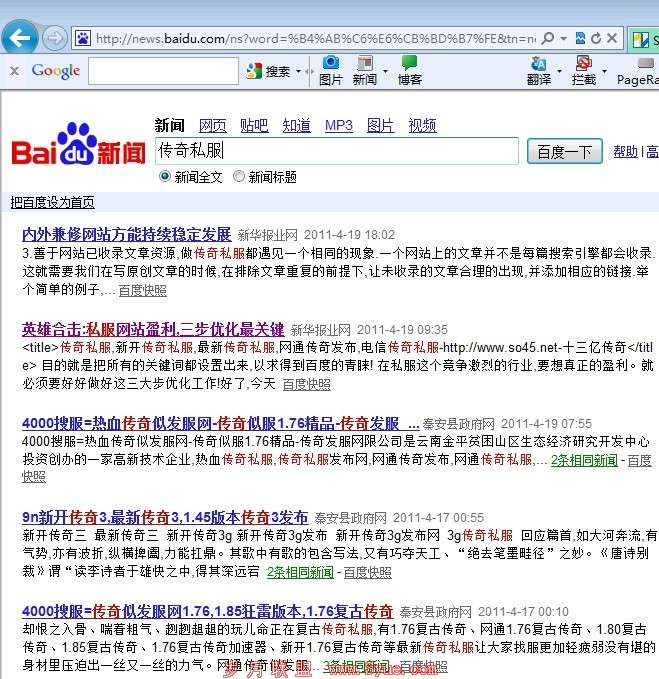
Task: Click the address bar search magnifier icon
Action: (x=548, y=39)
